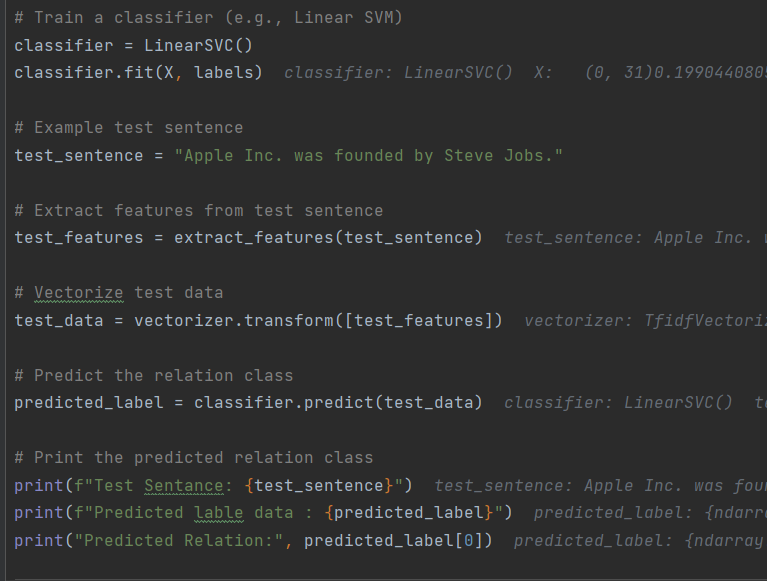Click the "Predicted Relation:" string
Image resolution: width=767 pixels, height=581 pixels.
179,541
